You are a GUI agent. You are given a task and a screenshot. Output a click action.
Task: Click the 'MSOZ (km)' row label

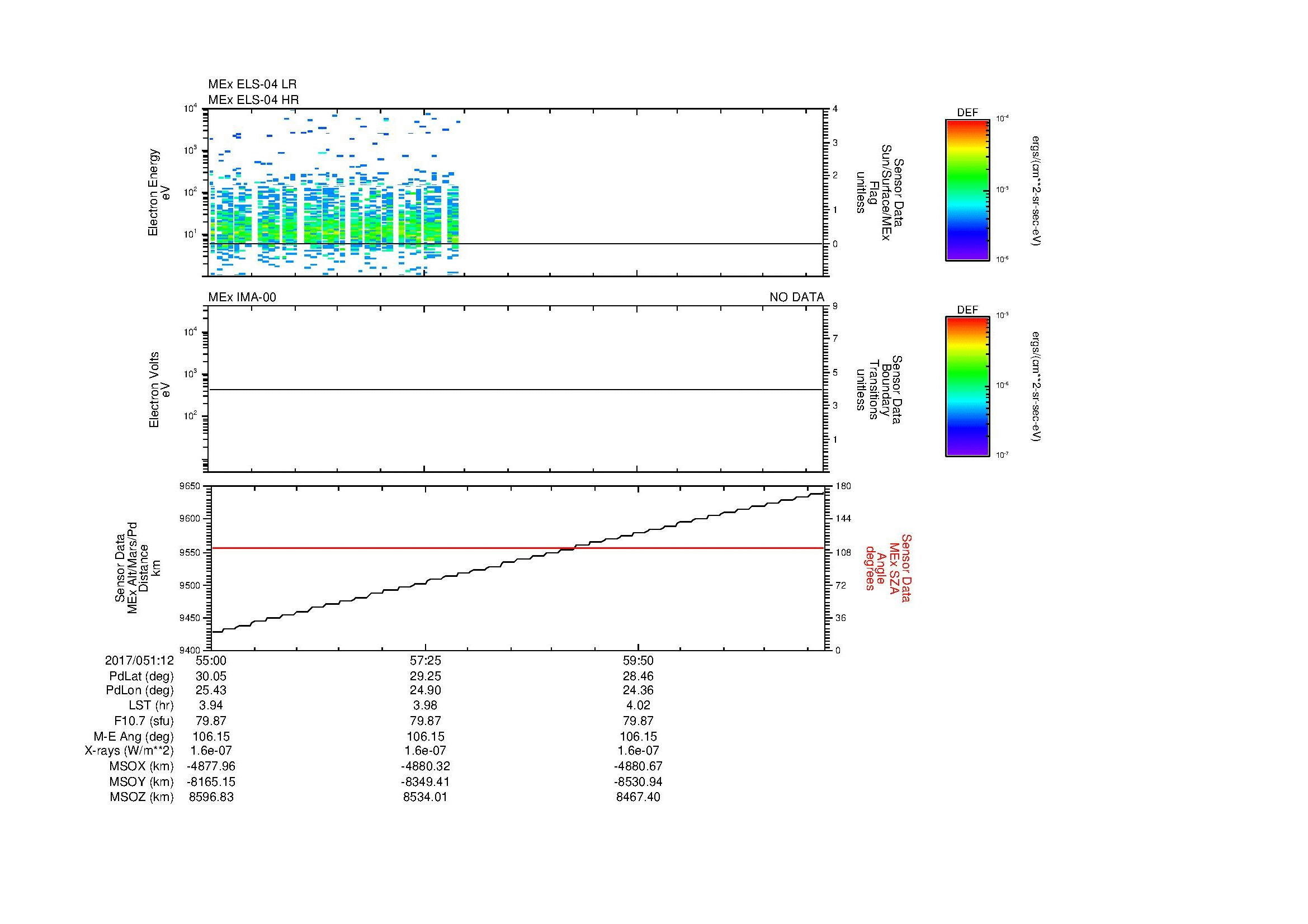pyautogui.click(x=142, y=797)
